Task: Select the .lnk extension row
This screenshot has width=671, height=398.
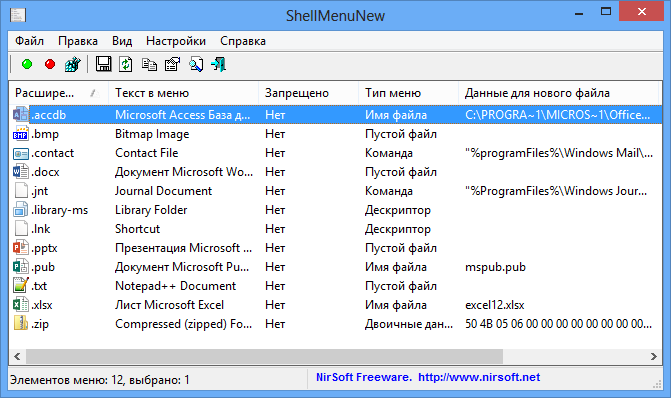Action: click(336, 229)
